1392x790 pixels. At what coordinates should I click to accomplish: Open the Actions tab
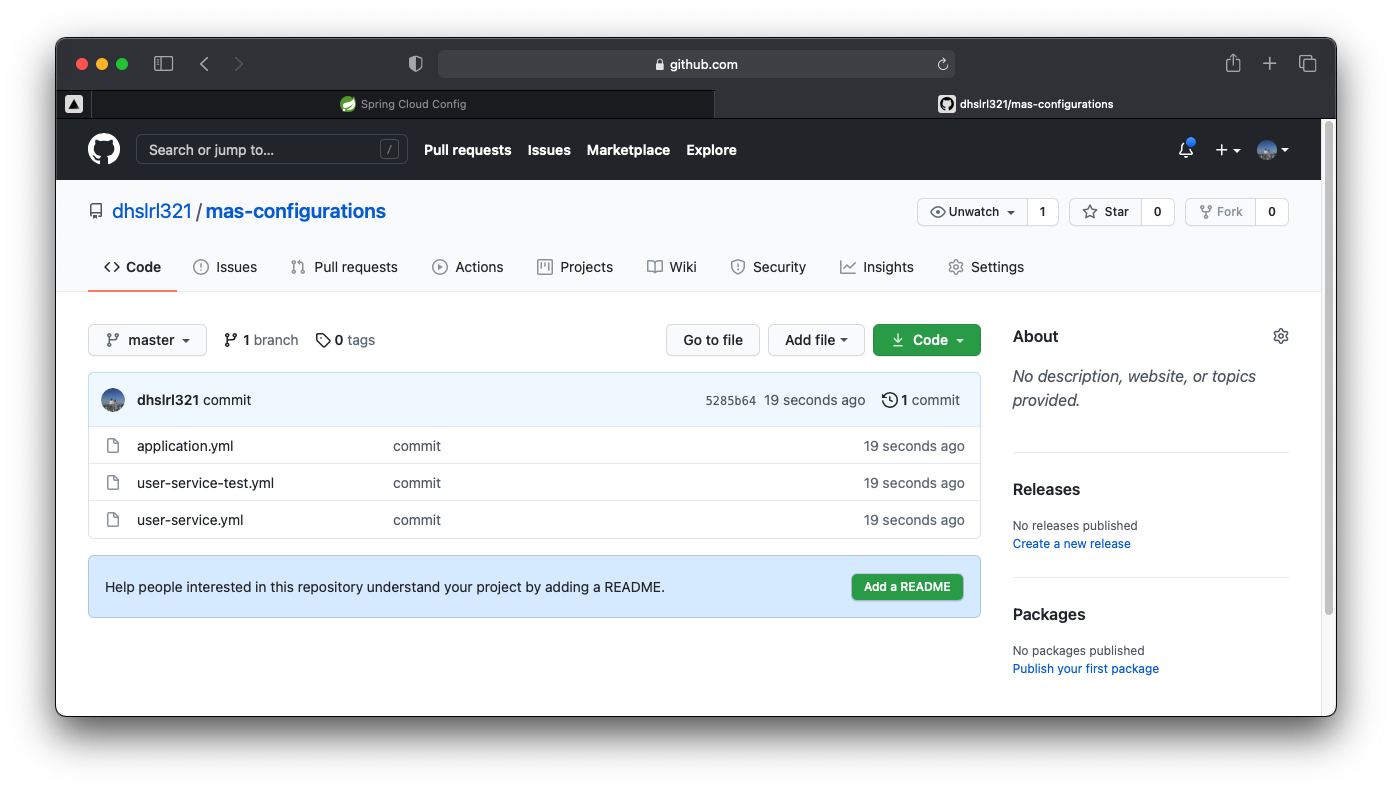pyautogui.click(x=468, y=267)
